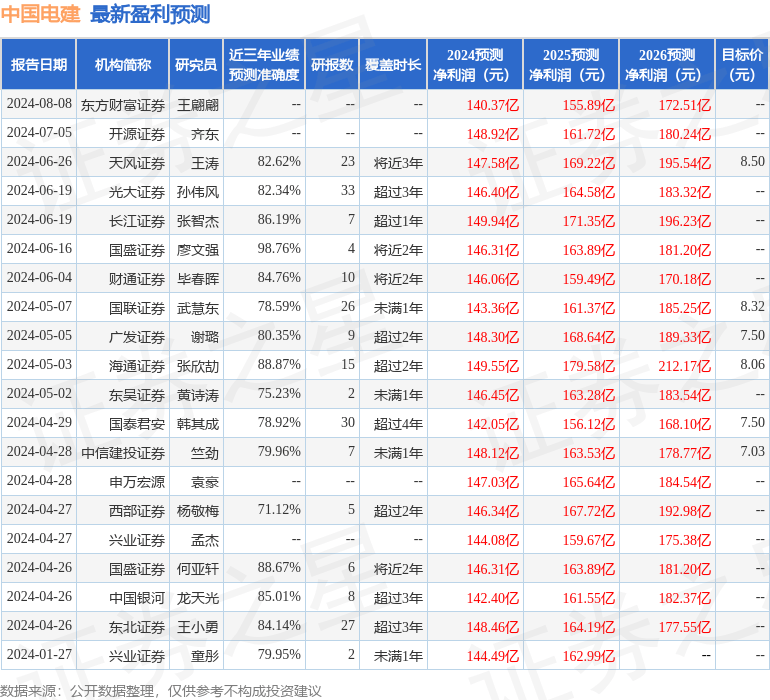The width and height of the screenshot is (770, 700).
Task: Click the date 2024-07-05
Action: pos(39,132)
